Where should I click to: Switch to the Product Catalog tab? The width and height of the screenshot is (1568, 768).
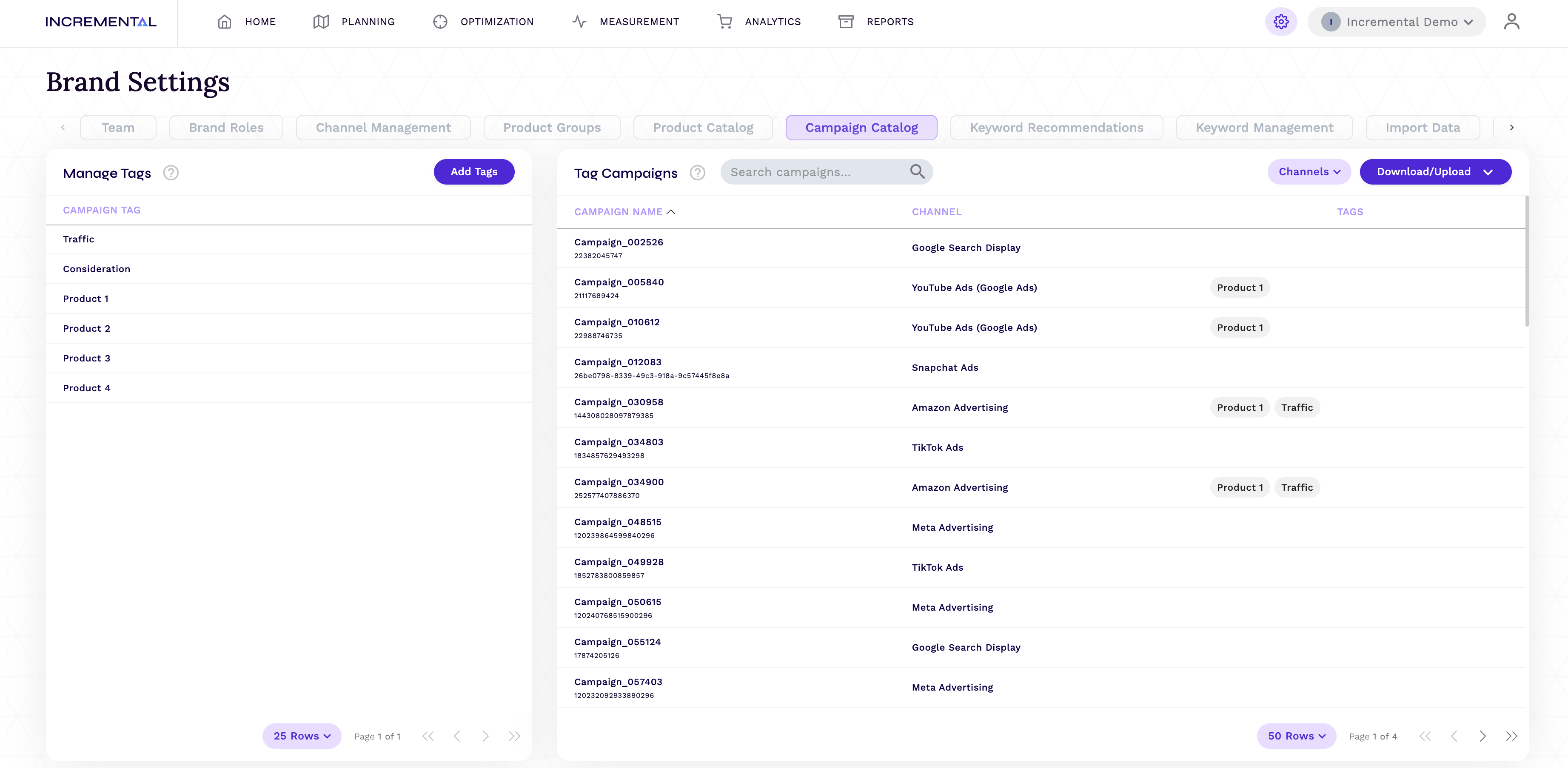click(x=703, y=128)
